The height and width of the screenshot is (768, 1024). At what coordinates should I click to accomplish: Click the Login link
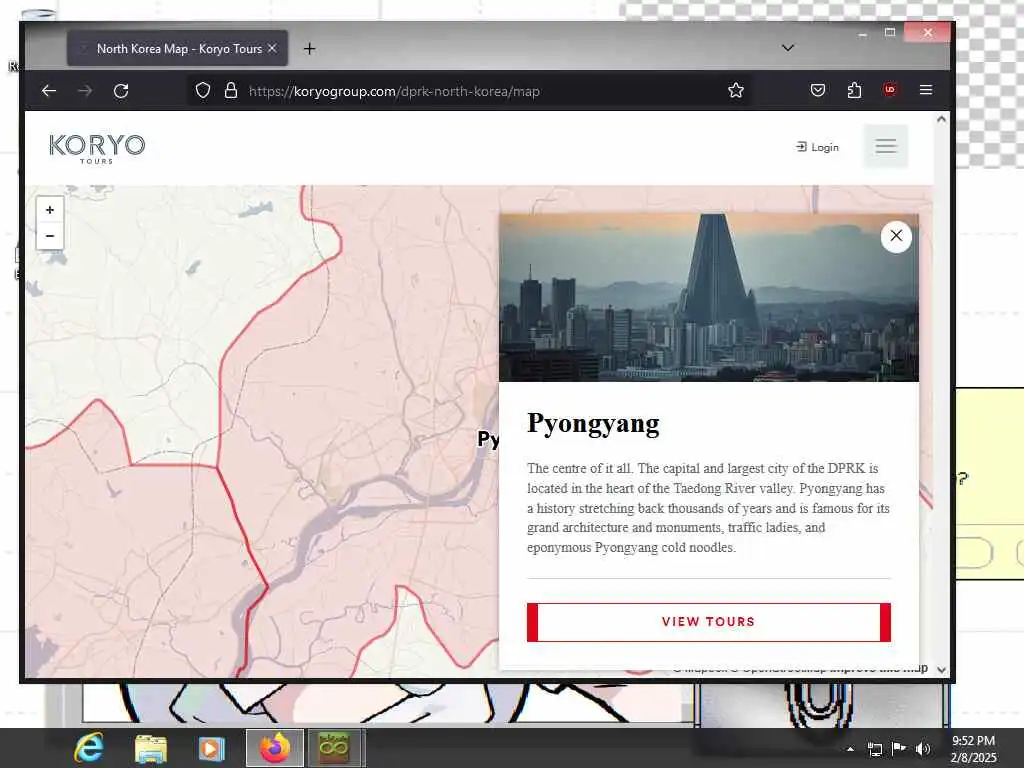click(x=818, y=148)
